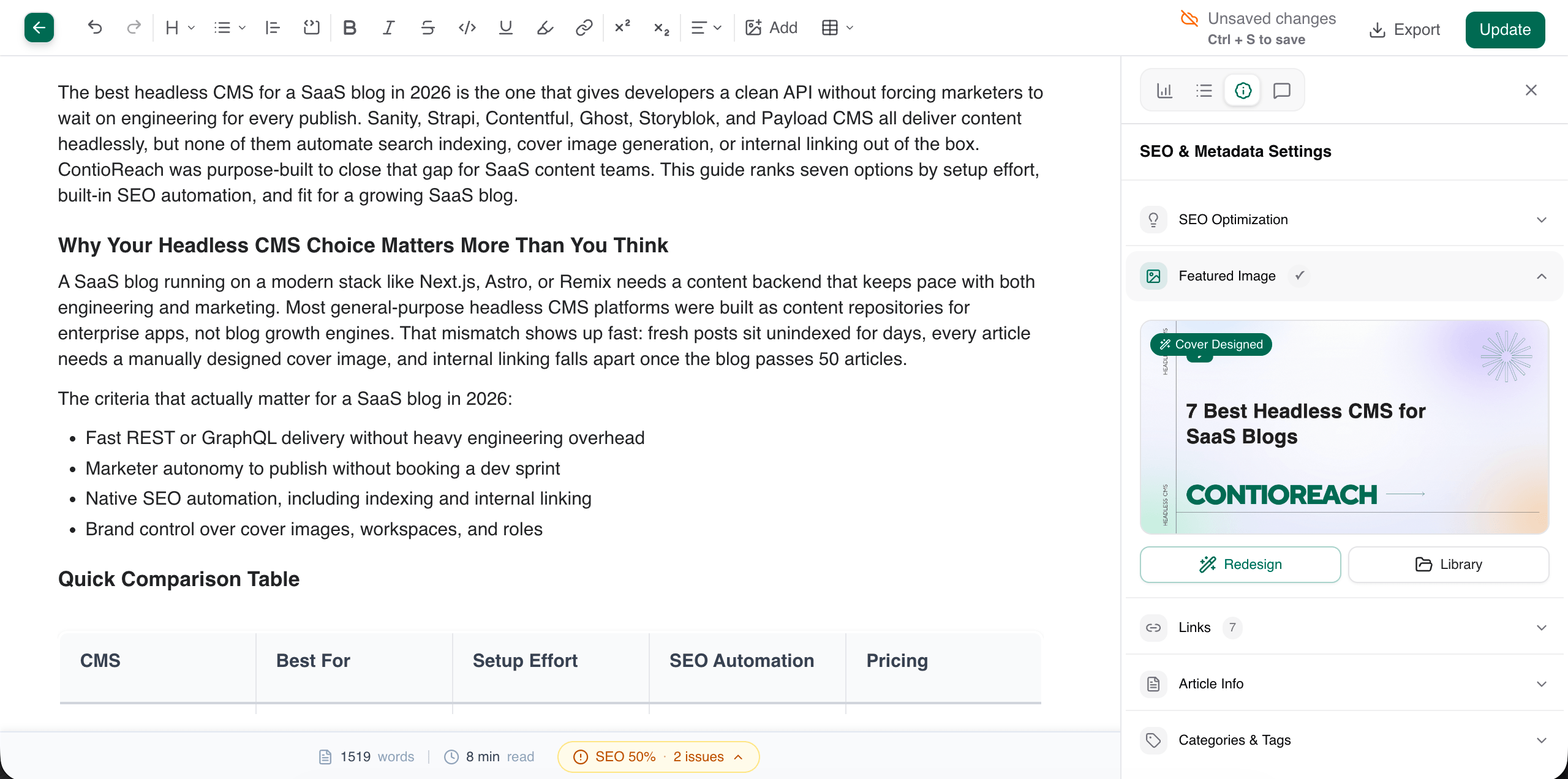This screenshot has height=779, width=1568.
Task: Undo the last edit
Action: (95, 28)
